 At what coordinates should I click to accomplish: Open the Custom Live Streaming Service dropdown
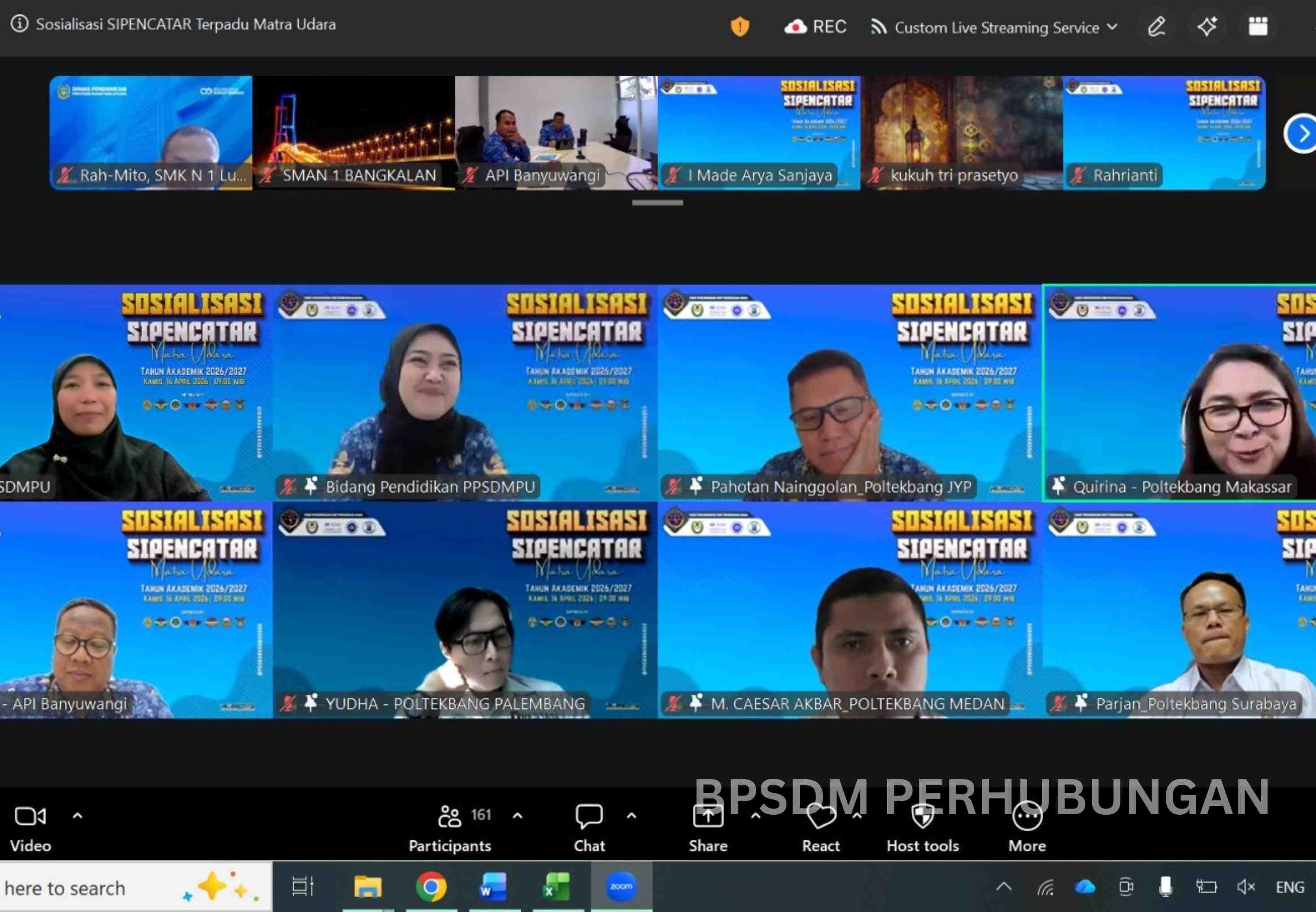pos(994,27)
